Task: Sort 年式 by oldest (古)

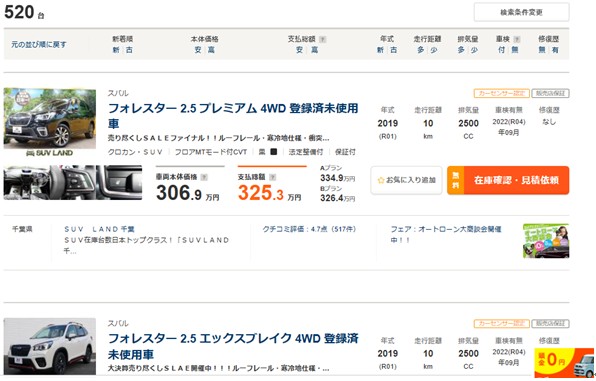Action: point(393,50)
